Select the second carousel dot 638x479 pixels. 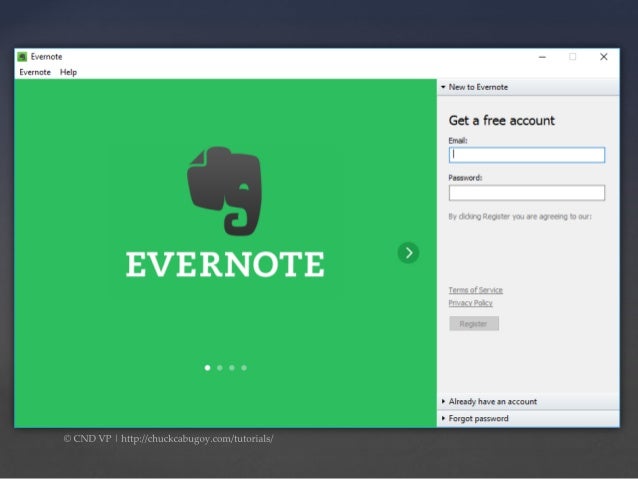(x=220, y=368)
